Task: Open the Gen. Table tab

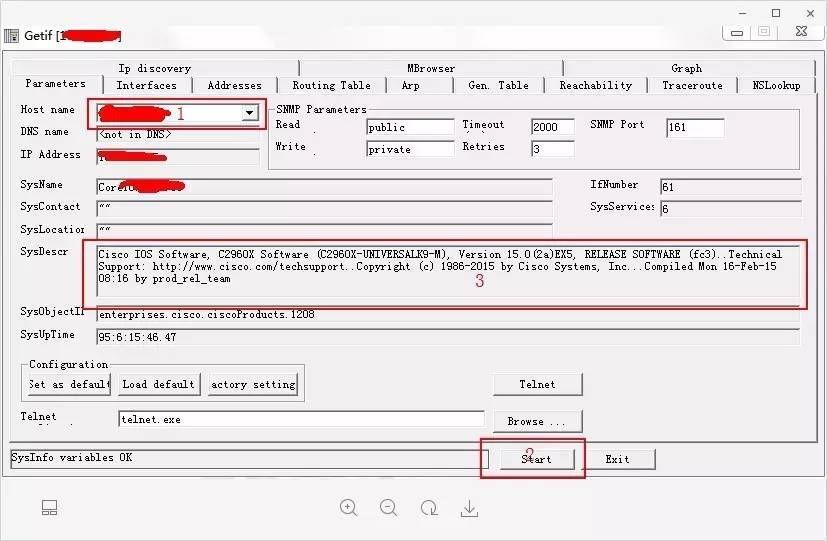Action: click(498, 85)
